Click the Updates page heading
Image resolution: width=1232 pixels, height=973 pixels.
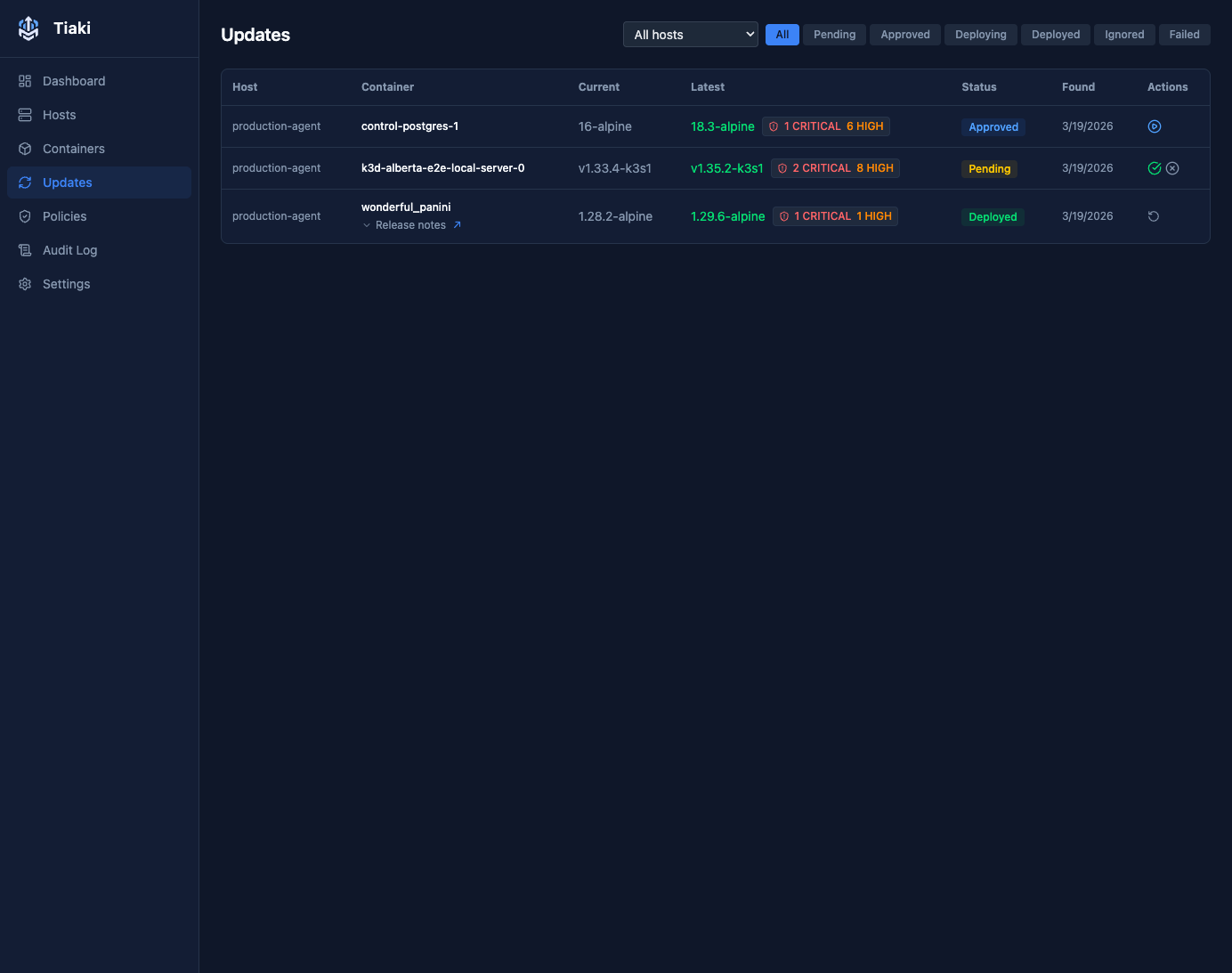[255, 35]
